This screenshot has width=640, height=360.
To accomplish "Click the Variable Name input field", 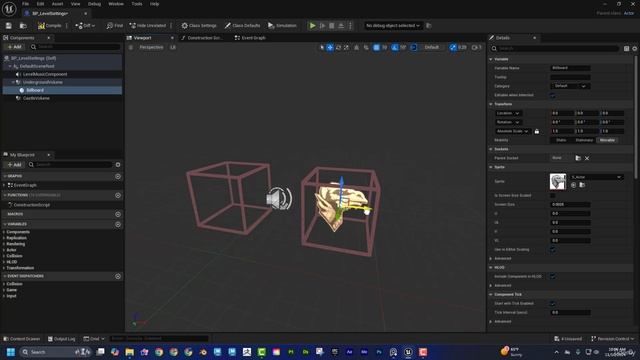I will click(570, 68).
